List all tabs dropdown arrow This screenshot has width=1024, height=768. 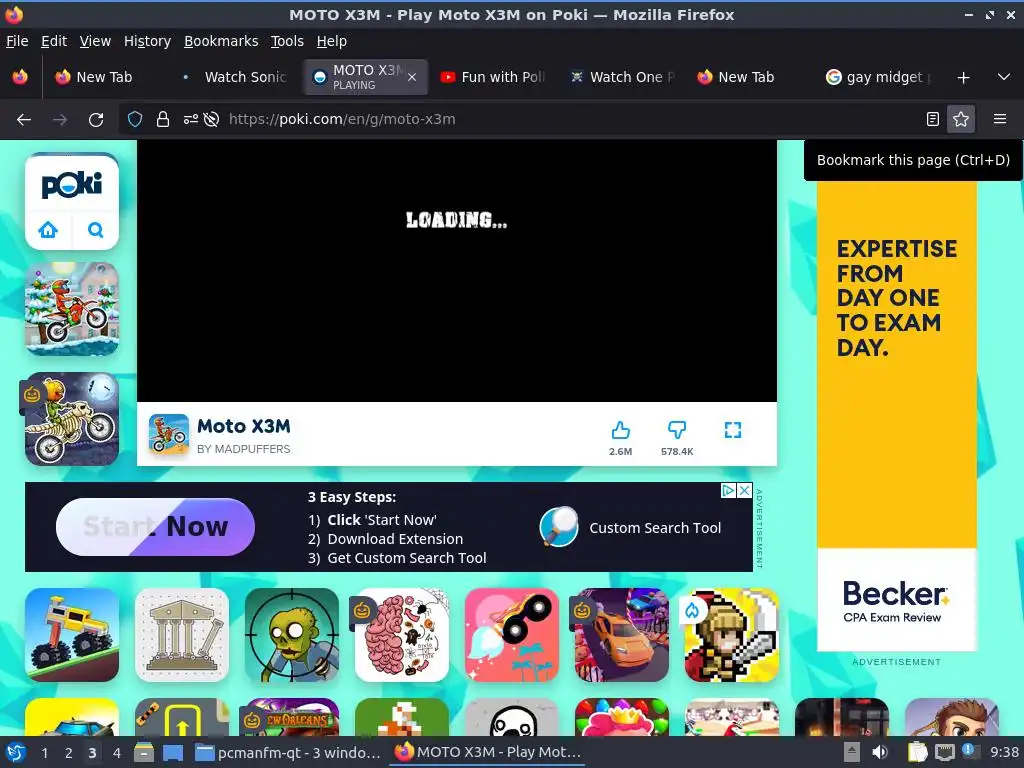[x=1004, y=77]
